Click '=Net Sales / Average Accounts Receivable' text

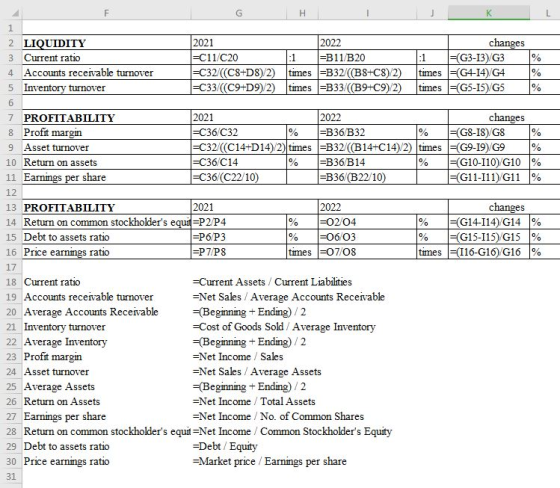point(289,297)
